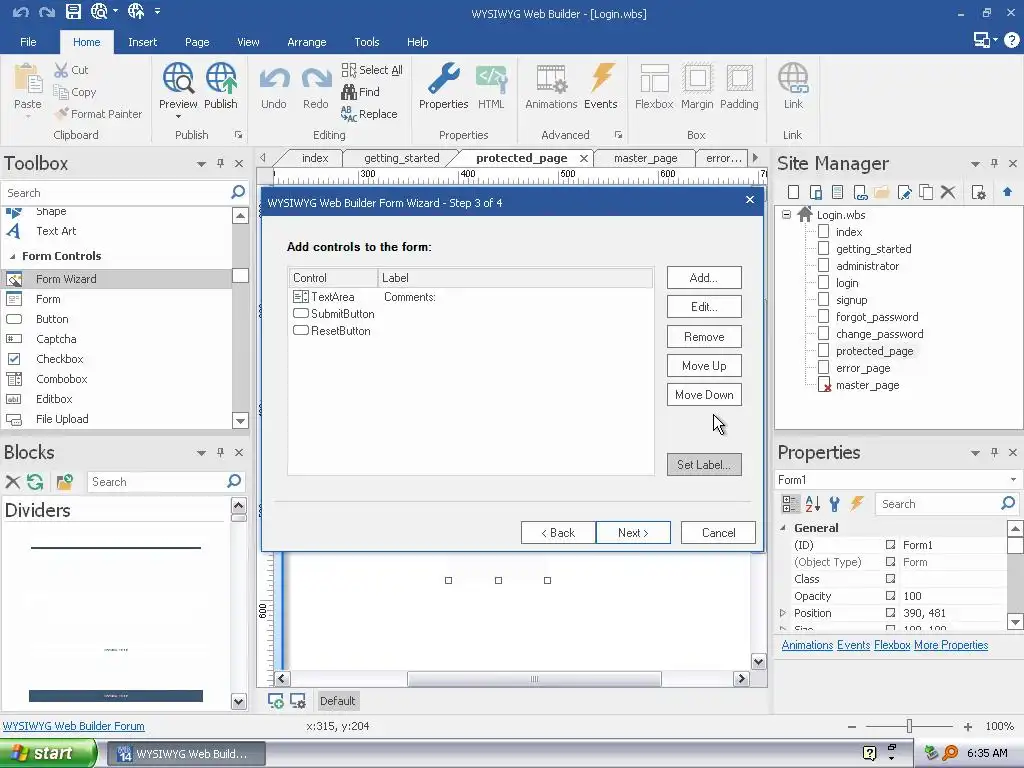This screenshot has width=1024, height=768.
Task: Open Preview globe icon
Action: [178, 79]
